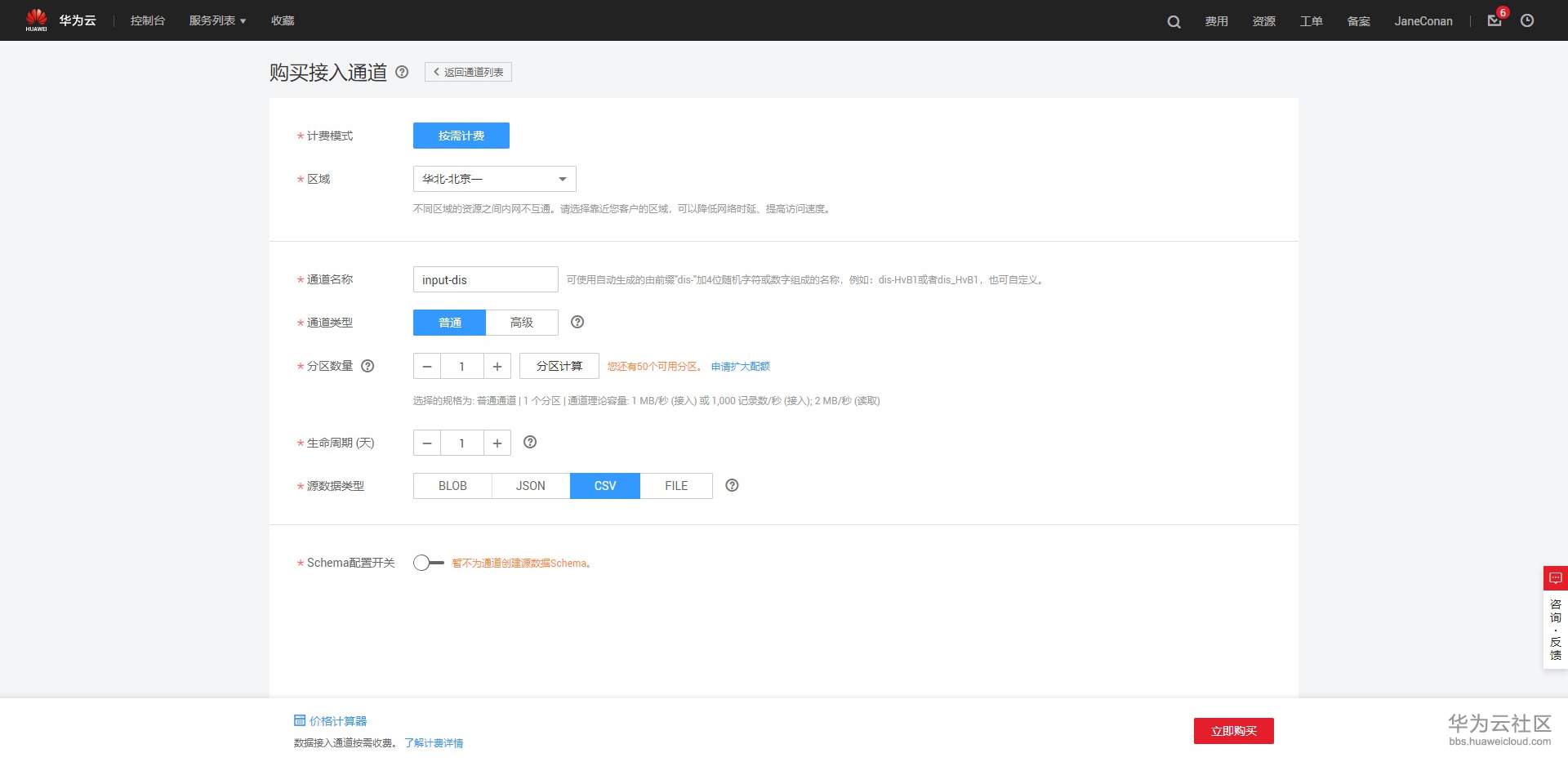Click help icon next to 源数据类型 options
This screenshot has width=1568, height=762.
732,485
